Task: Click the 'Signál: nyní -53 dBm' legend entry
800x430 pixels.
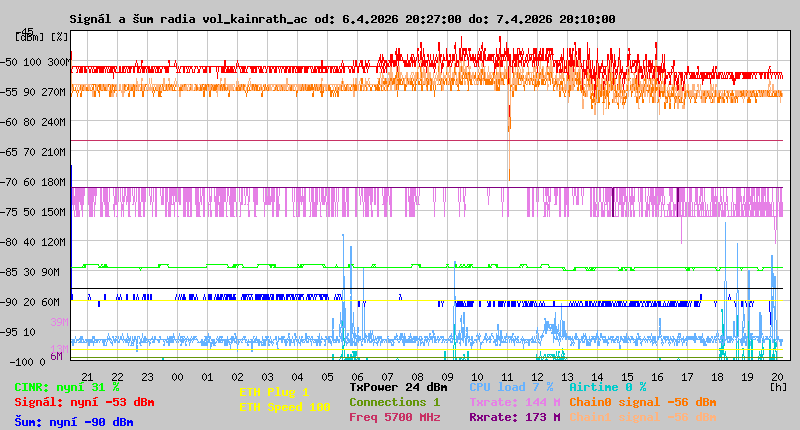Action: [x=84, y=402]
